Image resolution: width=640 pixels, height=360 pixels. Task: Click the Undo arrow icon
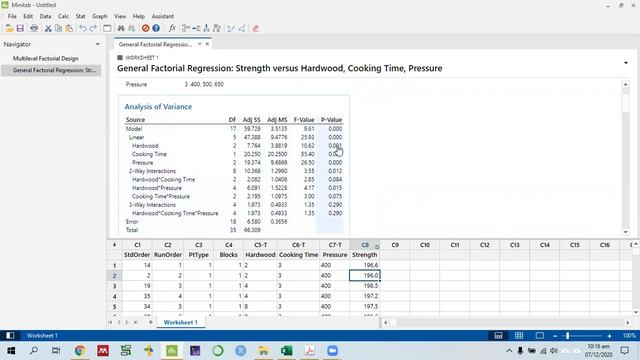point(83,28)
